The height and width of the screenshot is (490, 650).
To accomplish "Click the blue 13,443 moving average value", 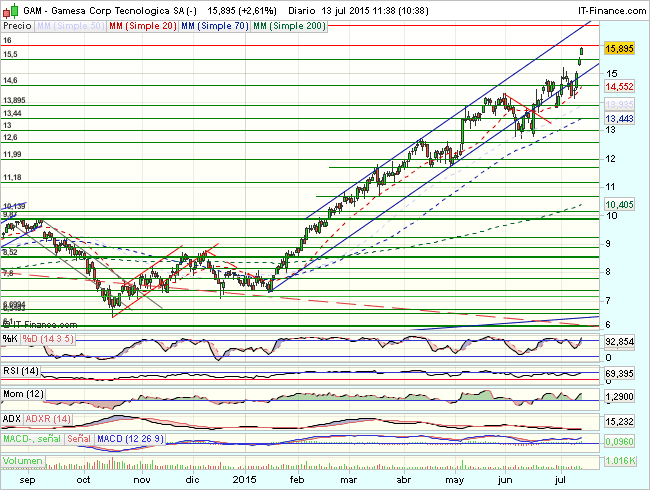I will (619, 119).
